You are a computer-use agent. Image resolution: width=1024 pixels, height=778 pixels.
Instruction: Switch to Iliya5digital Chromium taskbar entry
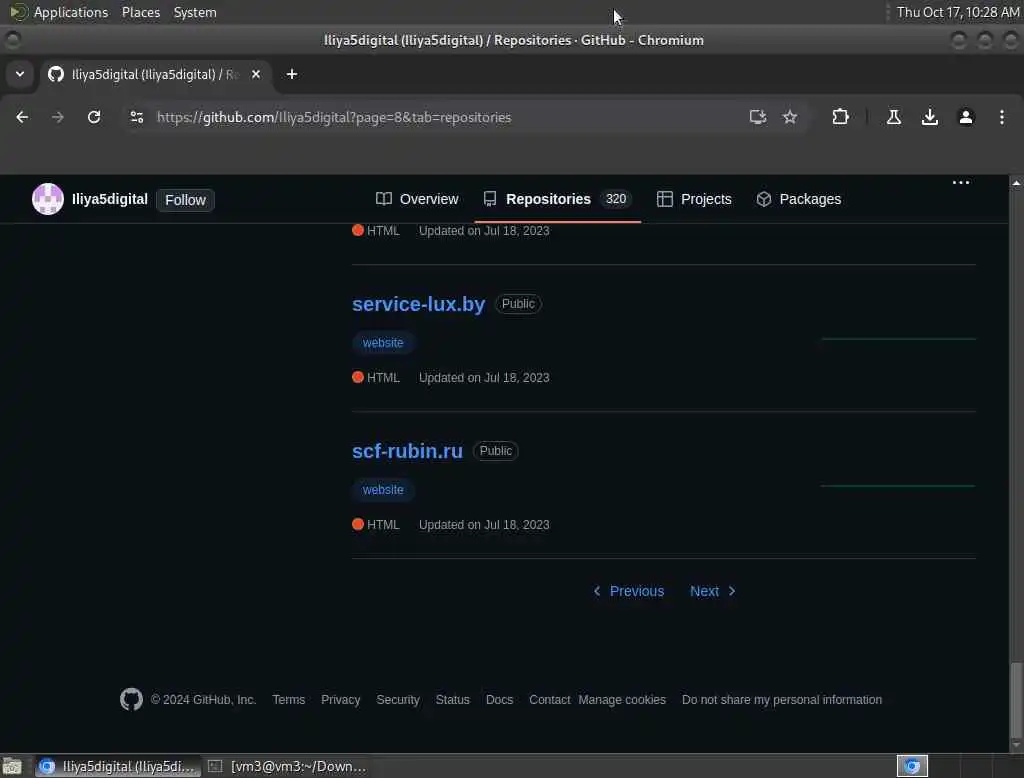[x=118, y=766]
